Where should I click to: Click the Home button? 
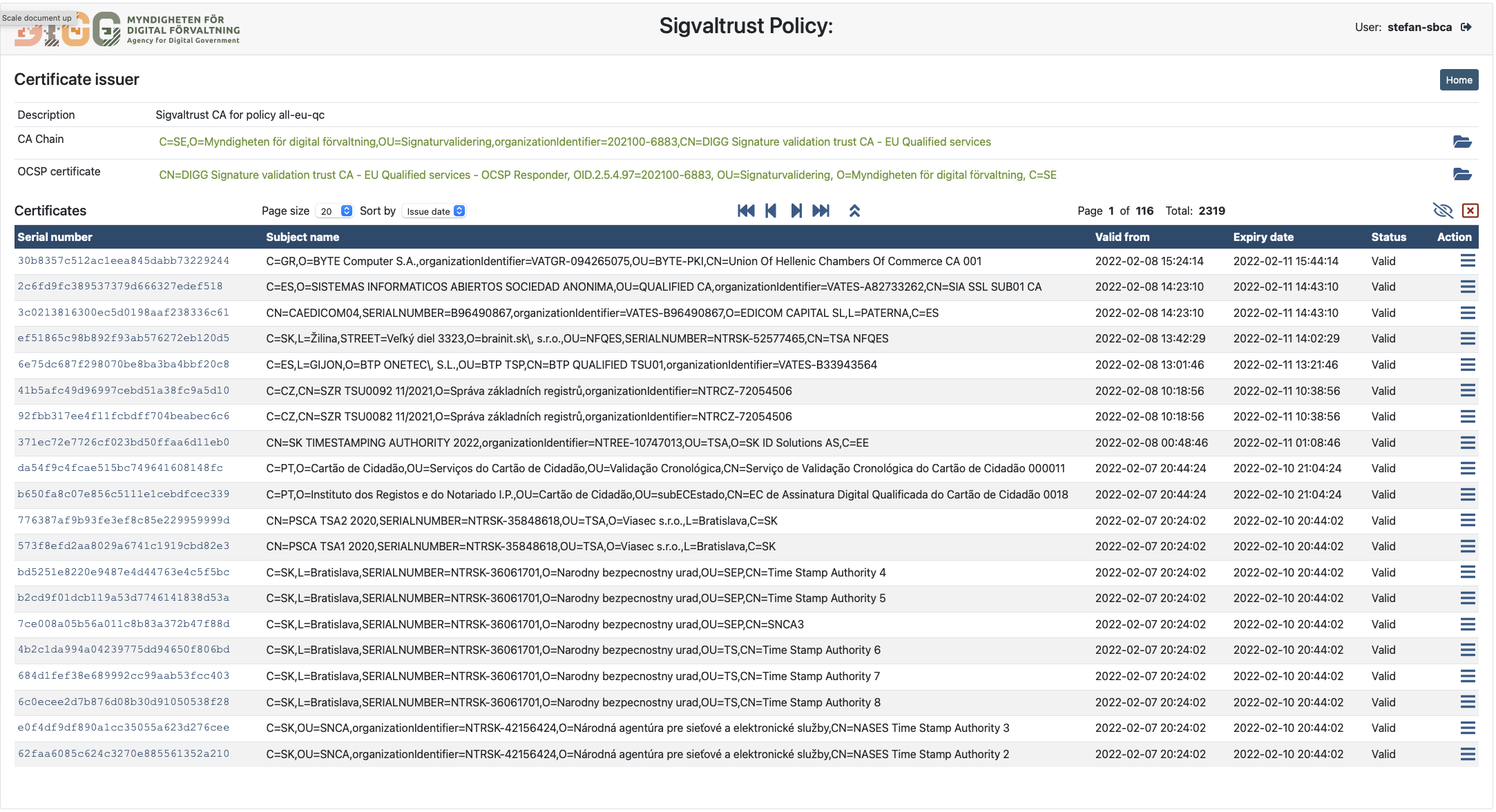click(1459, 80)
